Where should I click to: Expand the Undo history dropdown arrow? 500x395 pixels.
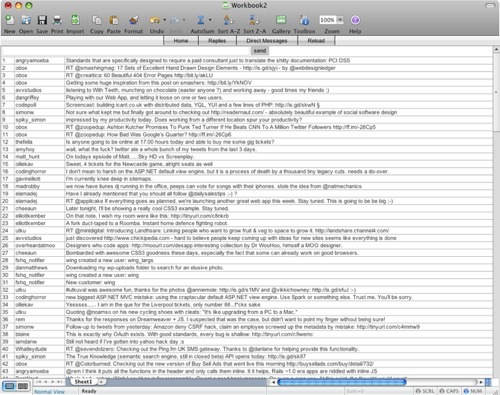click(165, 20)
